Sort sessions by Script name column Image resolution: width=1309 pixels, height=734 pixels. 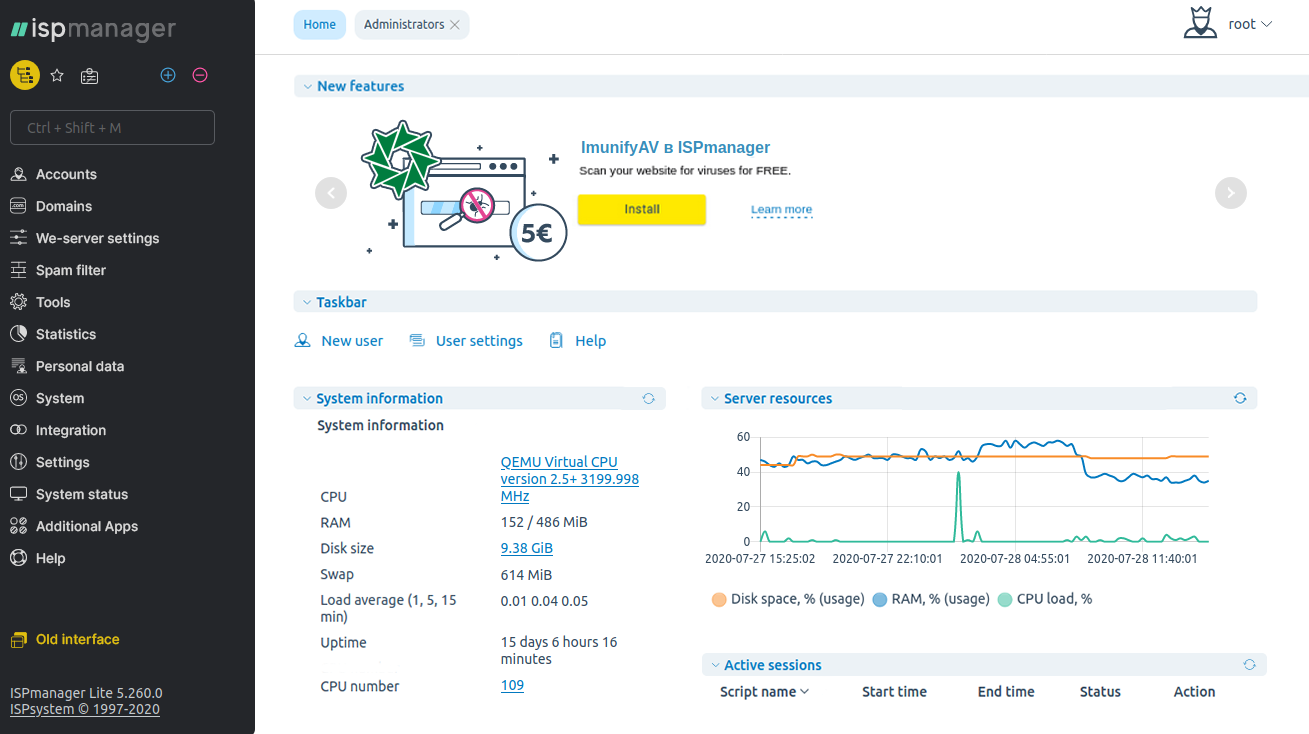pos(764,692)
